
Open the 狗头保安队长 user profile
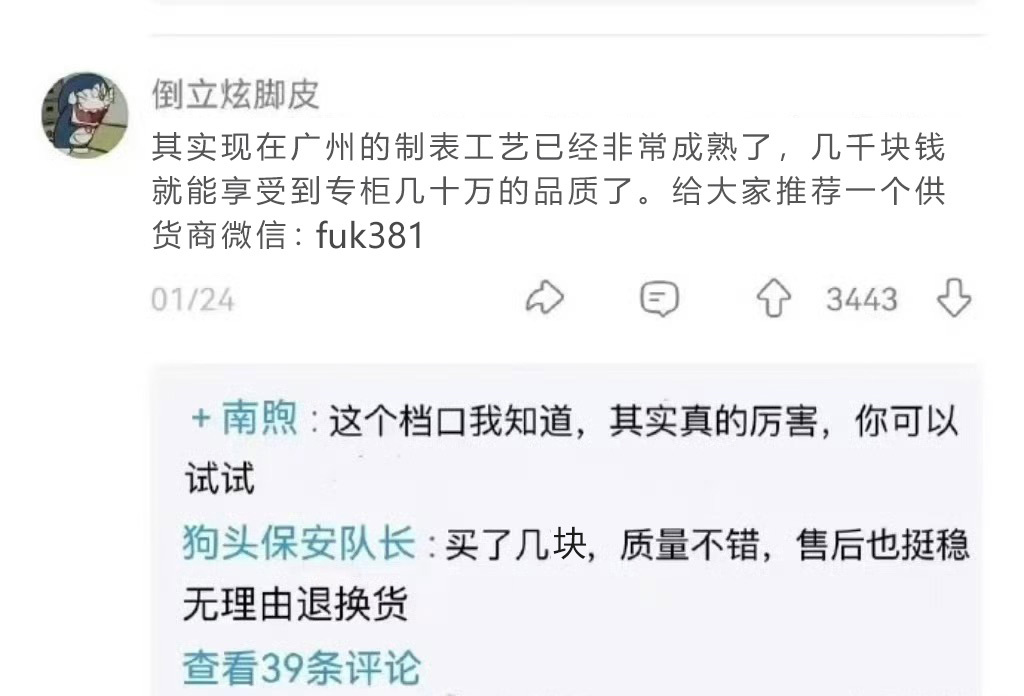(x=298, y=543)
